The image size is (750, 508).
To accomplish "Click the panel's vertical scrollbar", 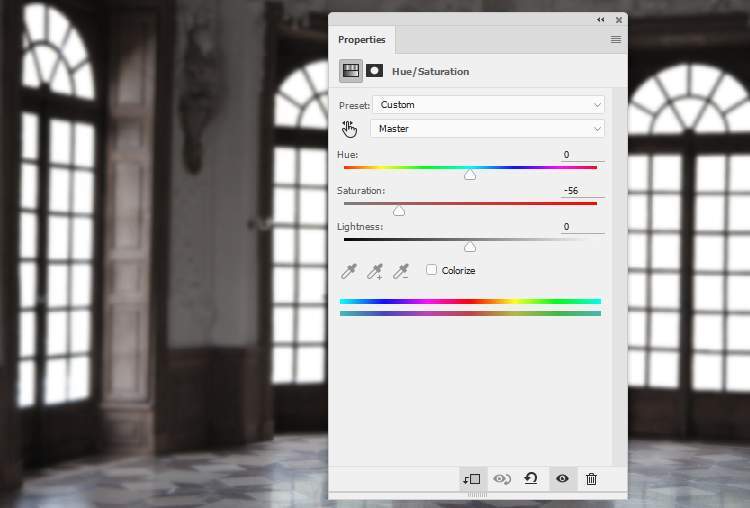I will pyautogui.click(x=620, y=276).
